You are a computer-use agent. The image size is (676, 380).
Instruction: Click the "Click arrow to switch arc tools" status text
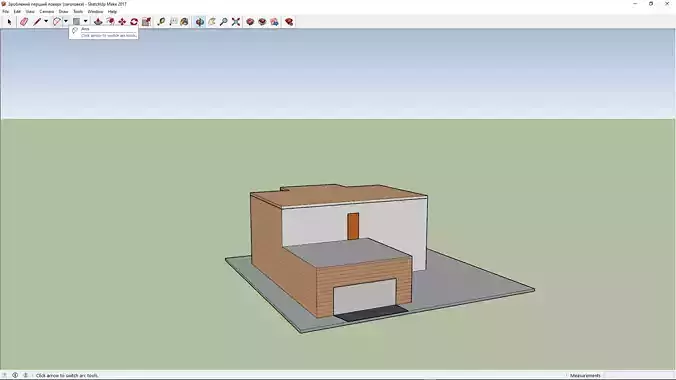pos(67,375)
